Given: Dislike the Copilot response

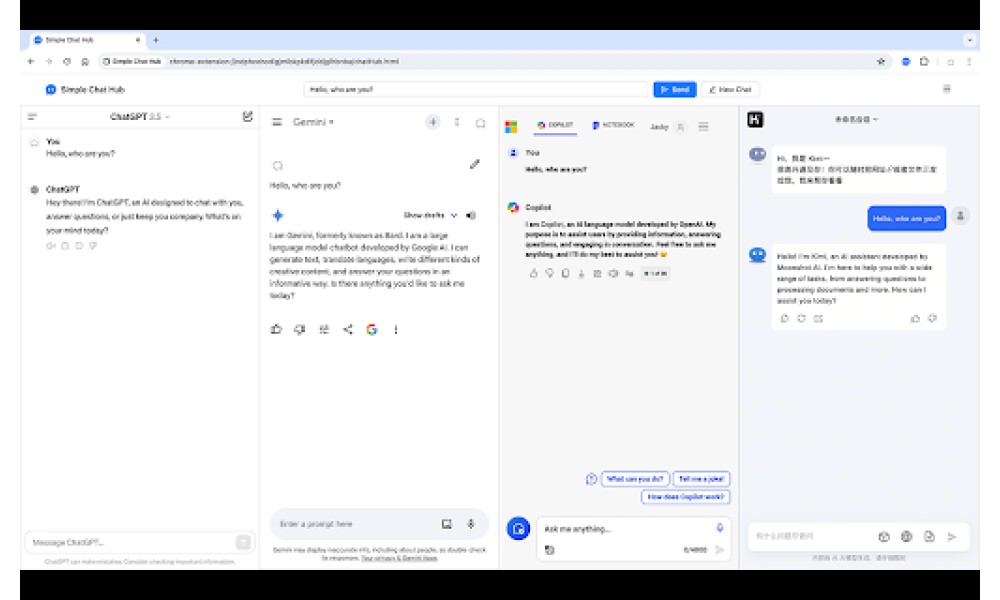Looking at the screenshot, I should (x=550, y=274).
